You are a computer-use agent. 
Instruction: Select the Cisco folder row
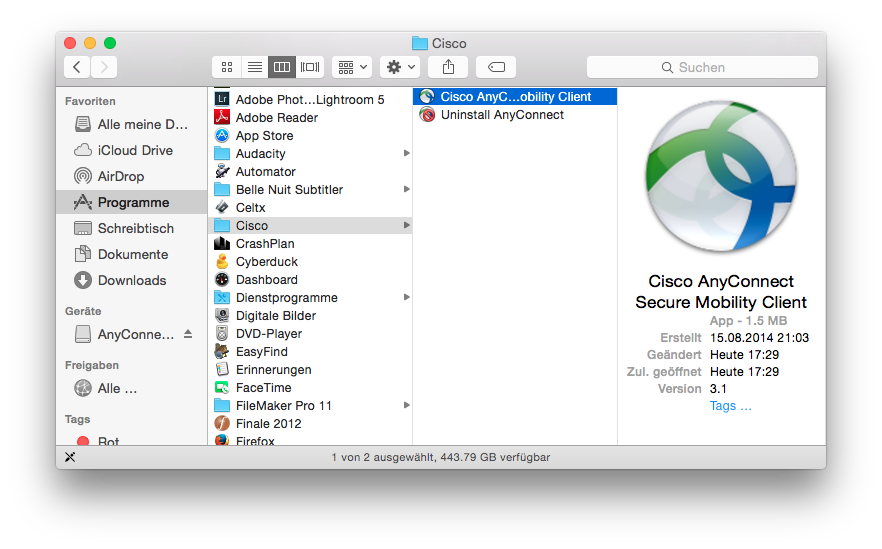[310, 225]
